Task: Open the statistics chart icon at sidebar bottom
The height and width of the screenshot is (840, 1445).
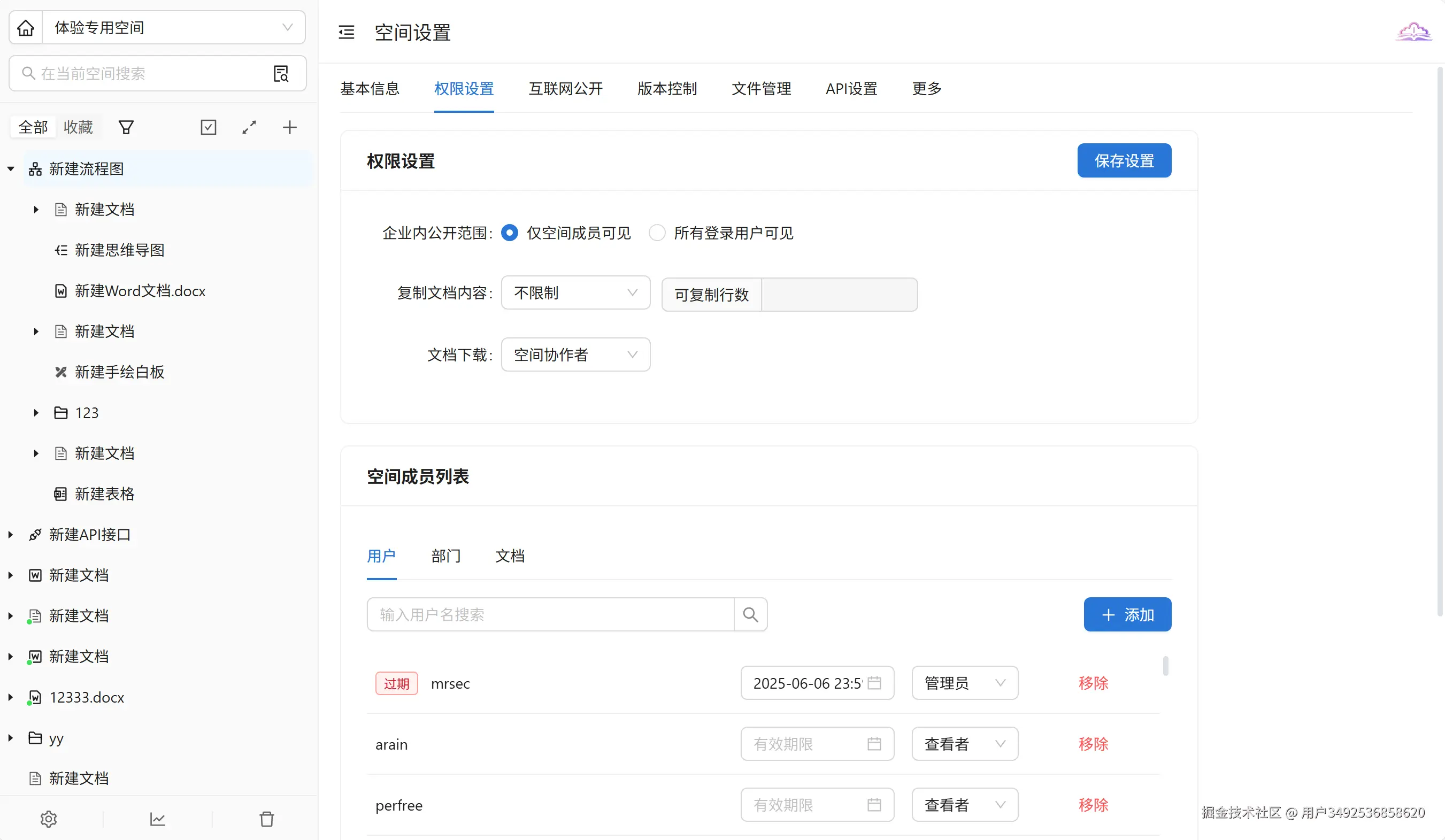Action: pyautogui.click(x=158, y=819)
